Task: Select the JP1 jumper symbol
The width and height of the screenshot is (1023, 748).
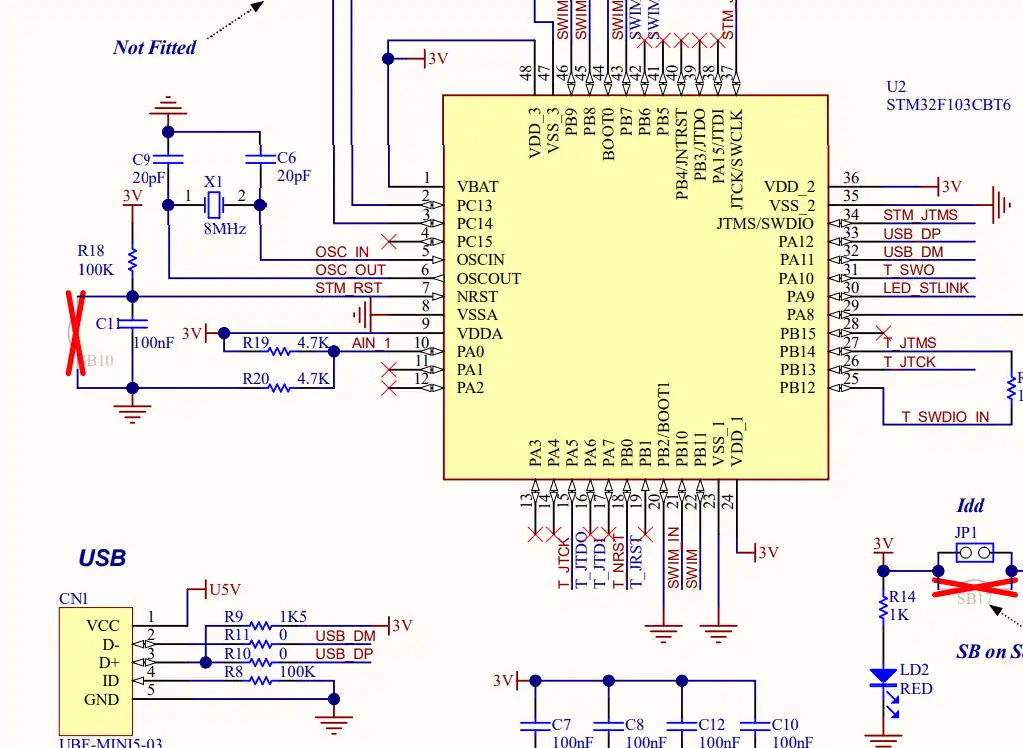Action: [975, 553]
